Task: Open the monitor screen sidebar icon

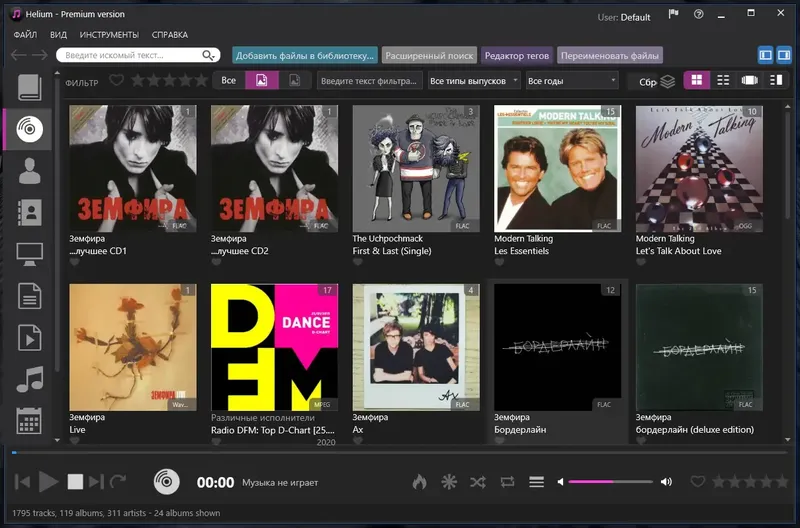Action: click(x=30, y=254)
